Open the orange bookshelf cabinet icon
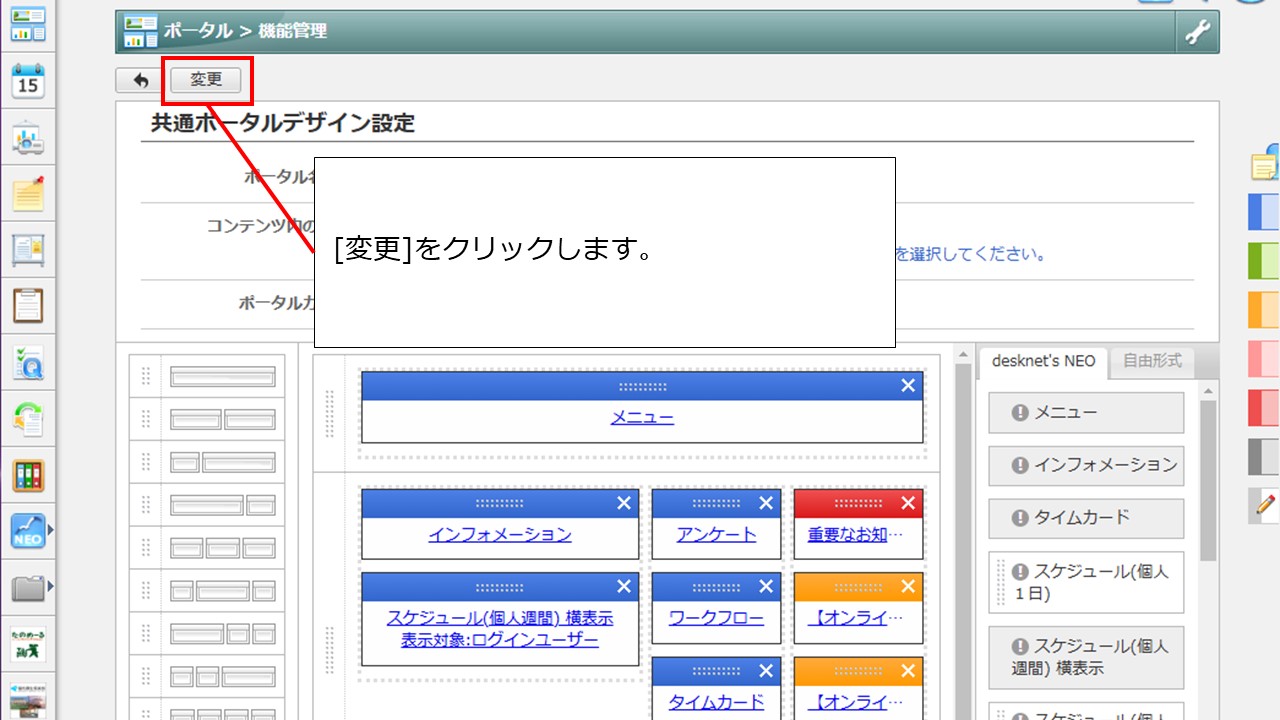The image size is (1280, 720). (27, 474)
